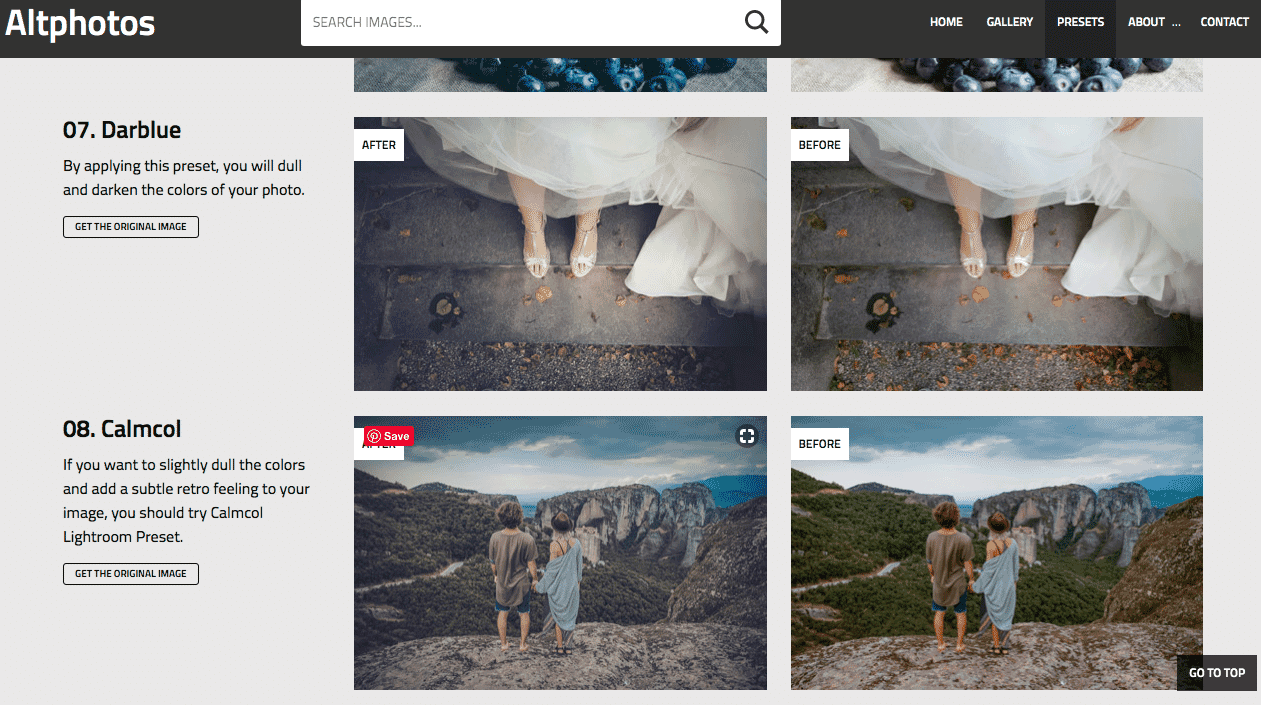
Task: Click GET THE ORIGINAL IMAGE under Calmcol
Action: pos(130,573)
